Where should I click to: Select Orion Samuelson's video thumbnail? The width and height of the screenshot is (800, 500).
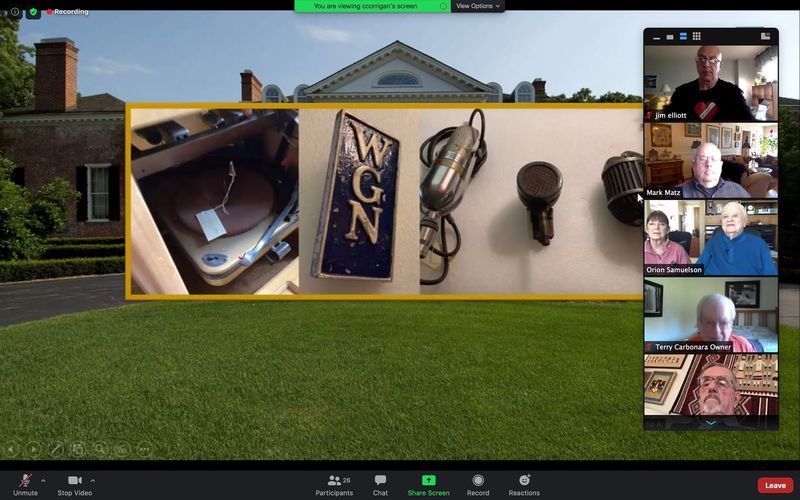coord(711,237)
